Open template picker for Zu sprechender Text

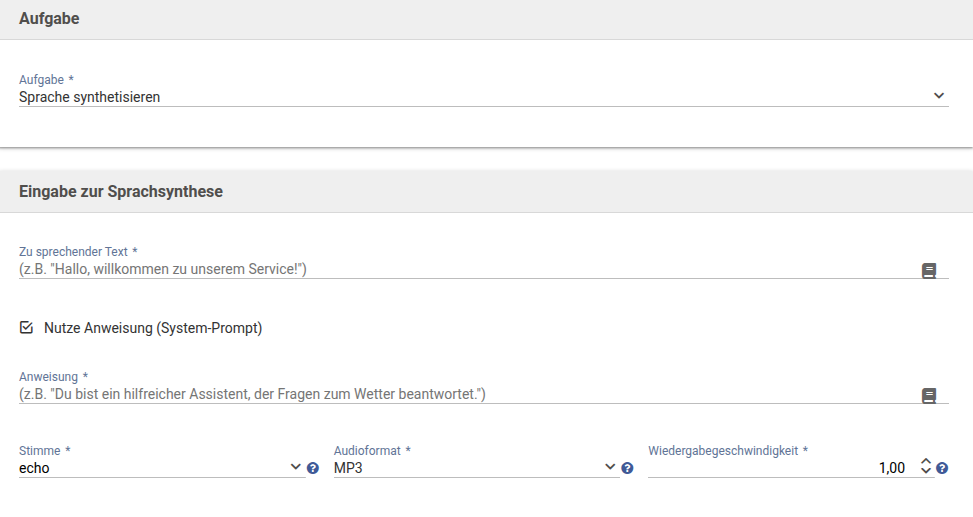pyautogui.click(x=928, y=270)
